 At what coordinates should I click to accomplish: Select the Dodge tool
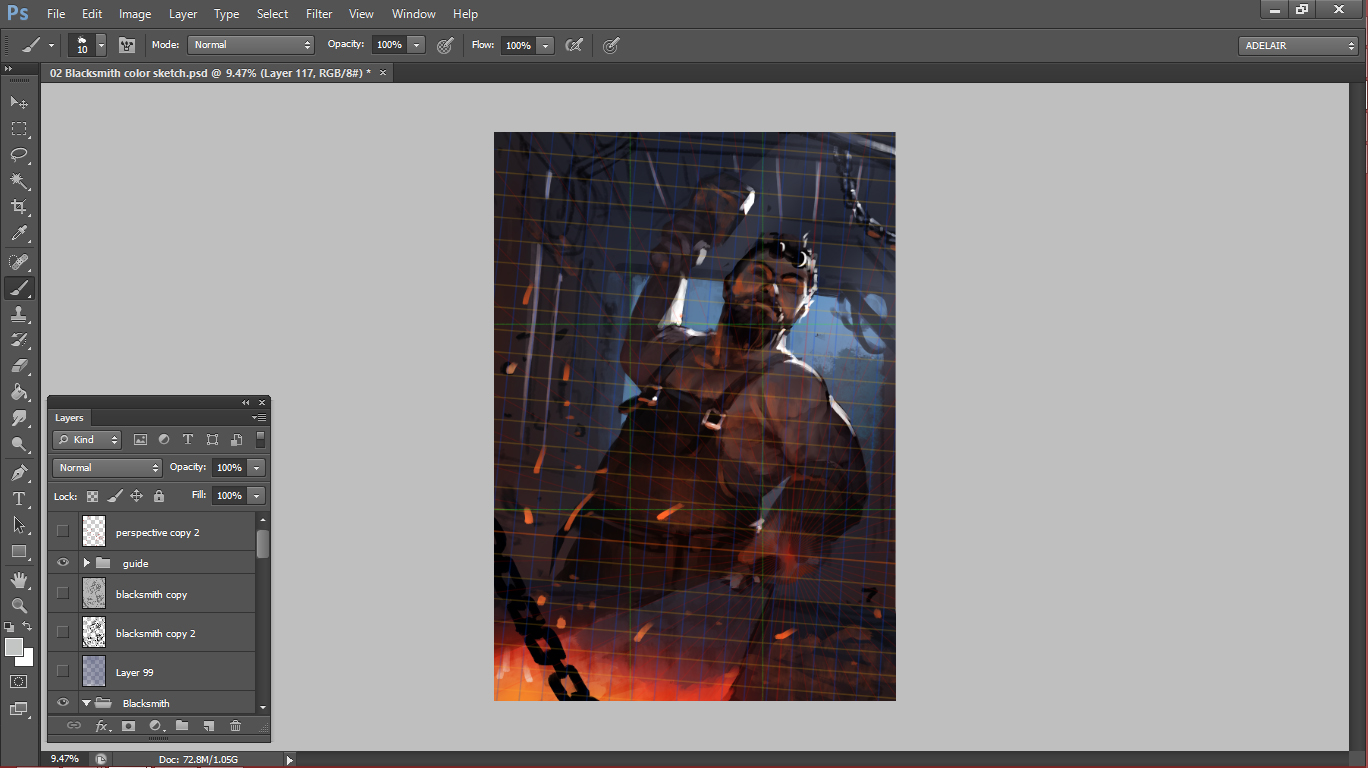click(x=19, y=444)
